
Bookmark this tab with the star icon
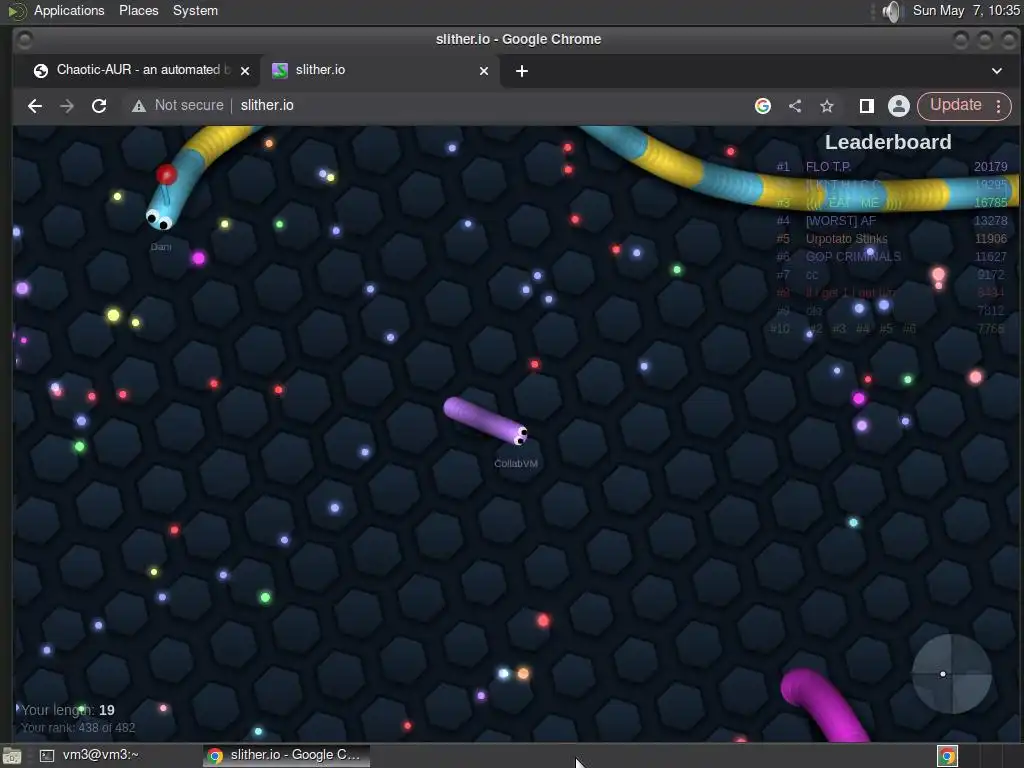[x=827, y=106]
